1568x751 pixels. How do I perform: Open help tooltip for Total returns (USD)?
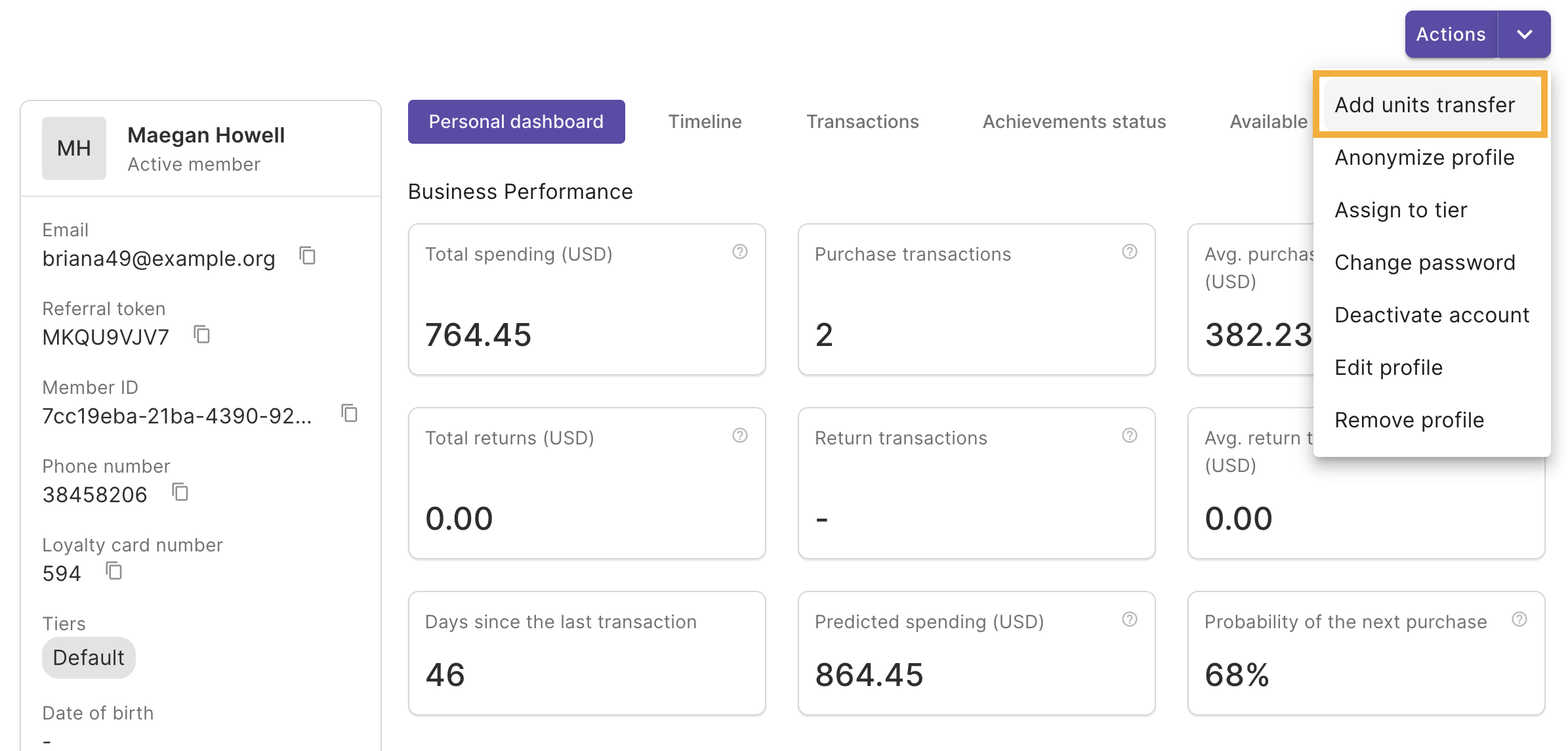click(740, 435)
